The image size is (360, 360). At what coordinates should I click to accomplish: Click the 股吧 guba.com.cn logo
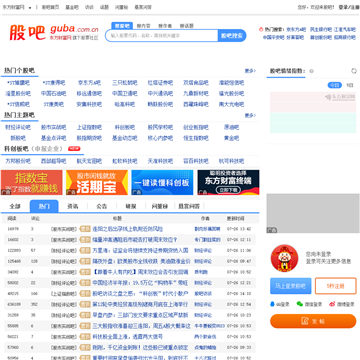[54, 33]
